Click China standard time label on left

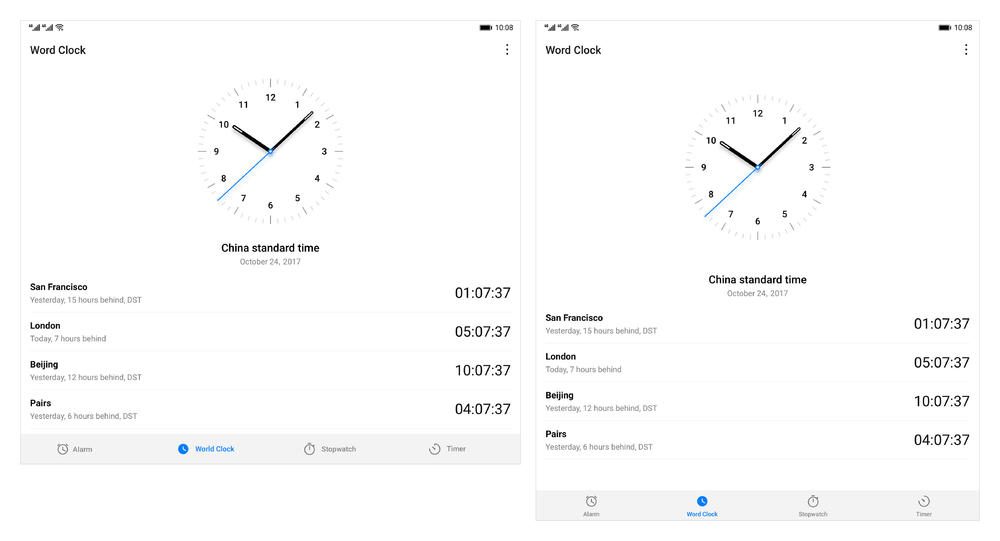(270, 248)
